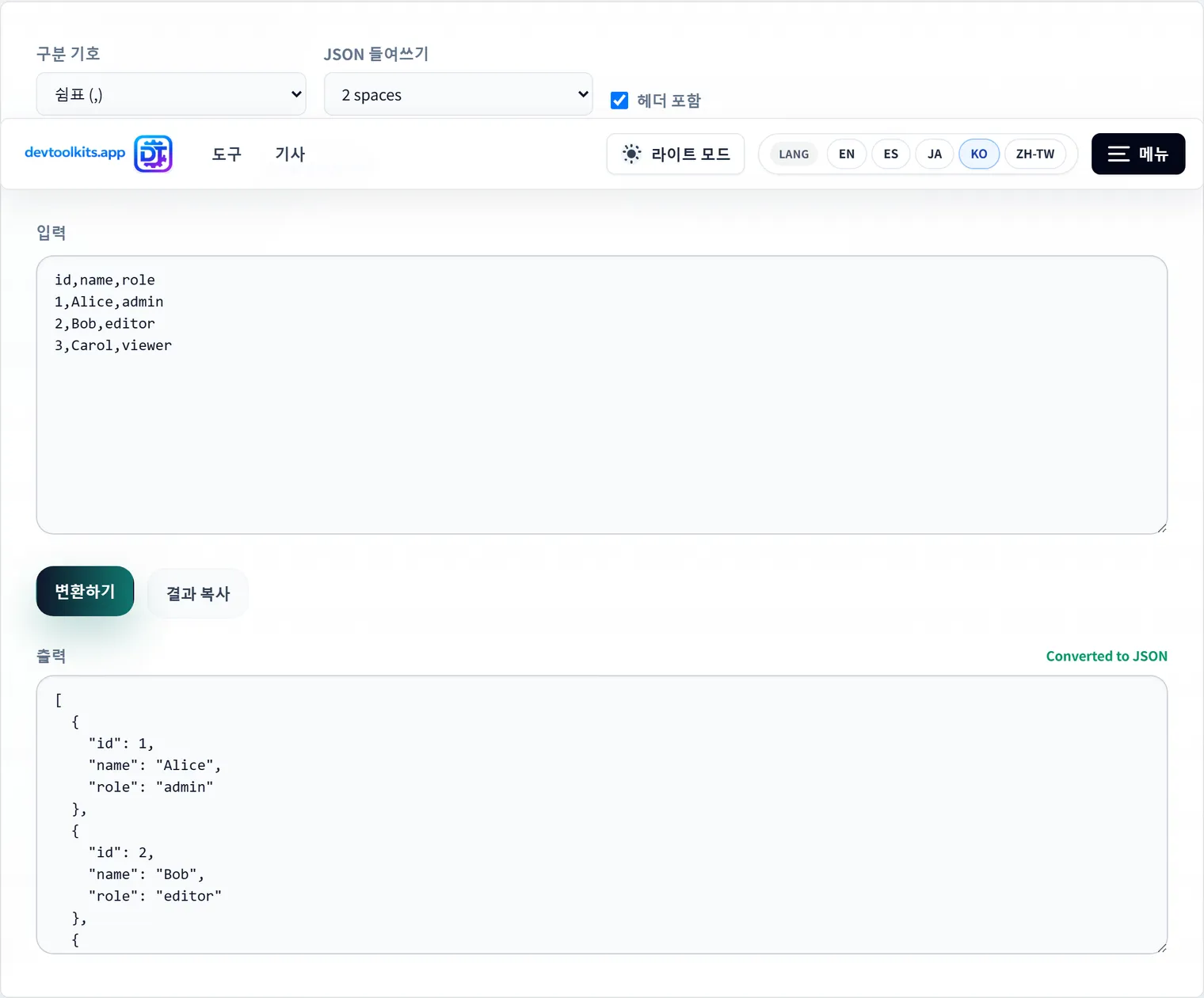The image size is (1204, 998).
Task: Switch language to ZH-TW
Action: click(1035, 154)
